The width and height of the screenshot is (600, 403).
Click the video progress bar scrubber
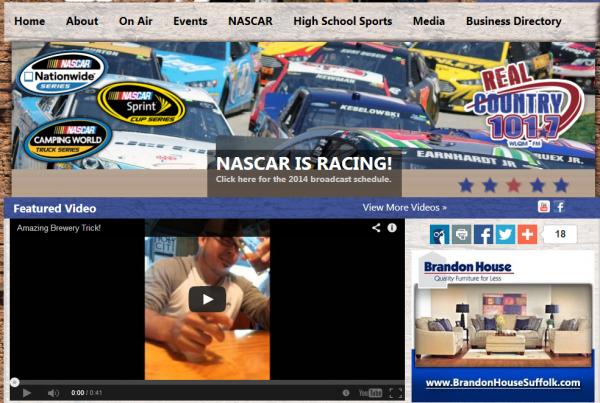(15, 382)
